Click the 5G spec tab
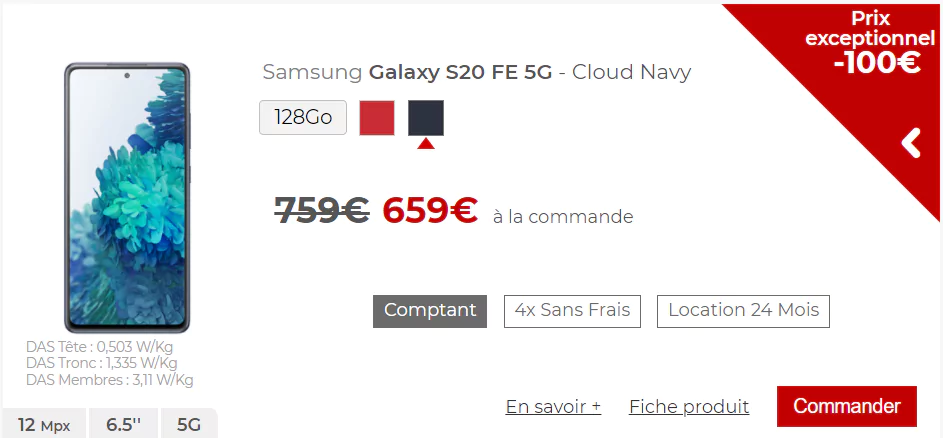The width and height of the screenshot is (943, 438). point(189,425)
